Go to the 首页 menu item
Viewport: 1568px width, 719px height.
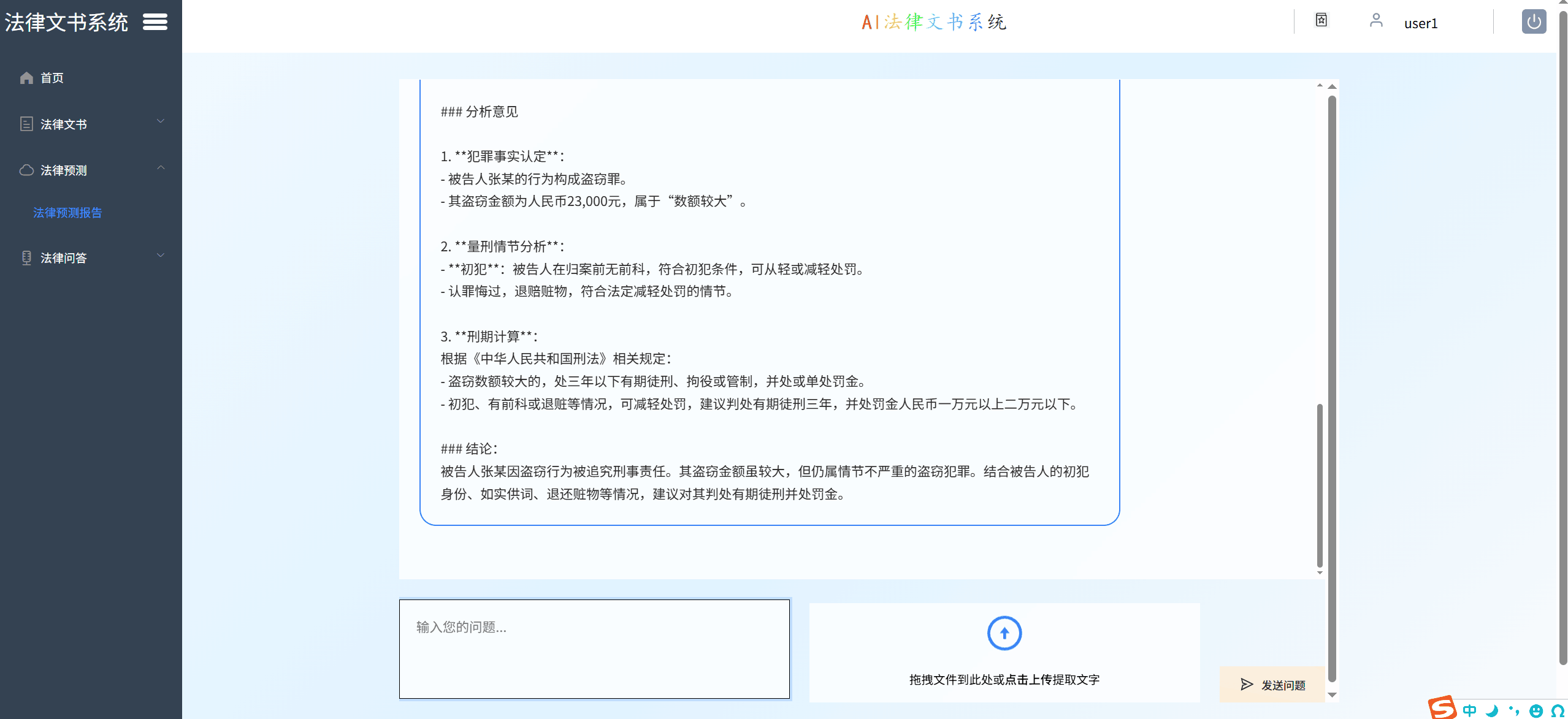52,78
